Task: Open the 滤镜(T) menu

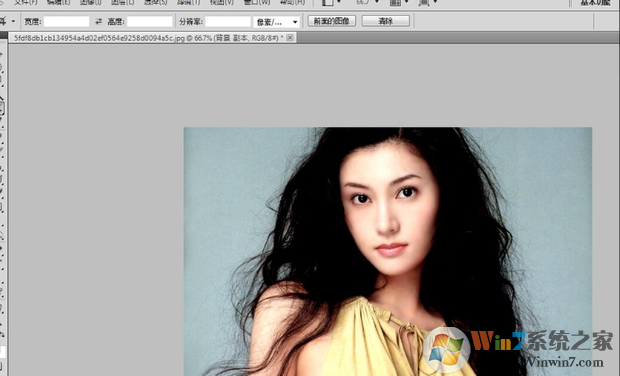Action: coord(188,2)
